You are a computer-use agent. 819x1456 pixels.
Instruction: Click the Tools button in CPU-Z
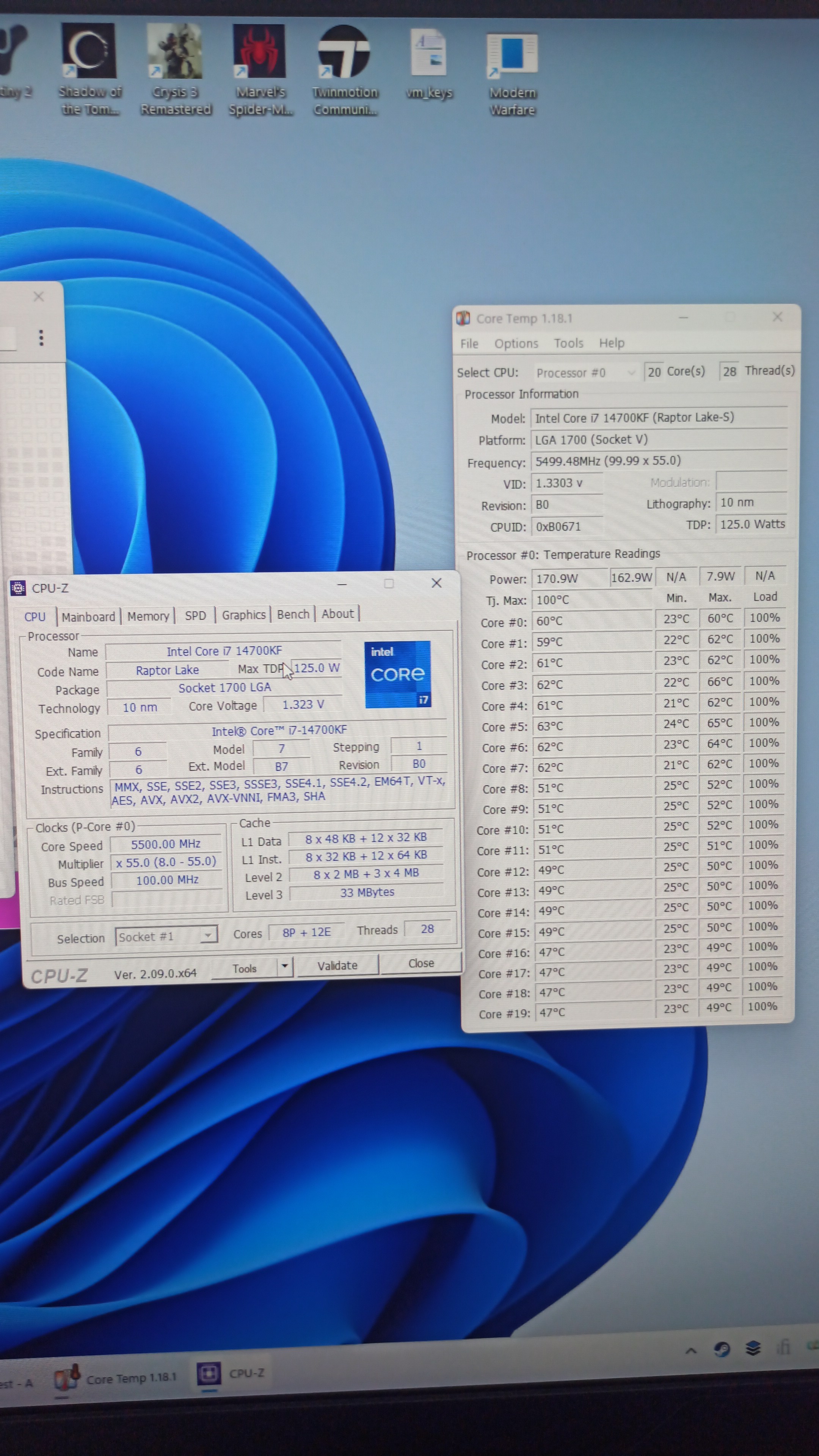tap(244, 968)
